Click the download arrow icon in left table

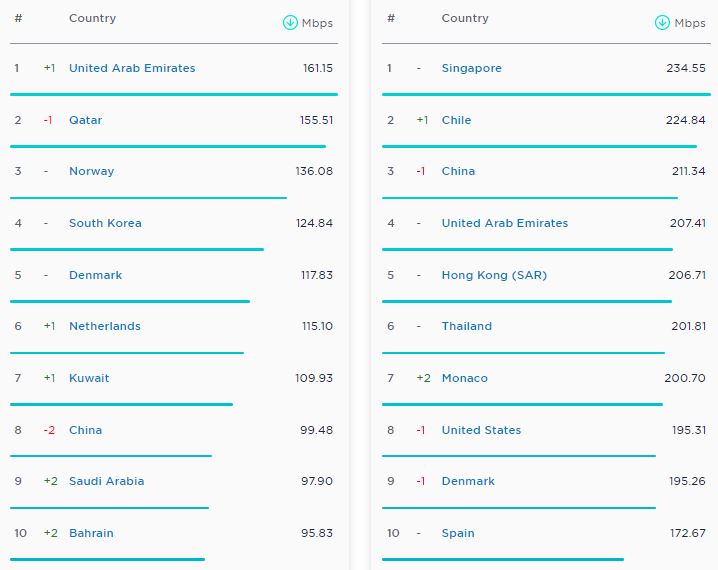(x=290, y=23)
